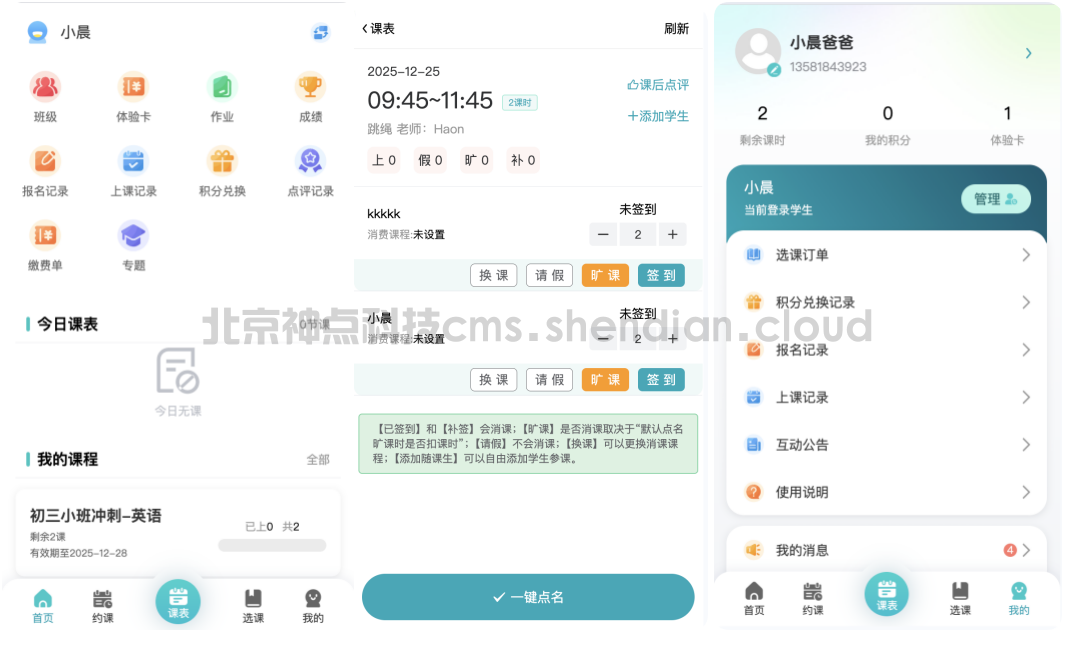Open the 体验卡 trial card icon
This screenshot has width=1070, height=652.
pyautogui.click(x=133, y=87)
